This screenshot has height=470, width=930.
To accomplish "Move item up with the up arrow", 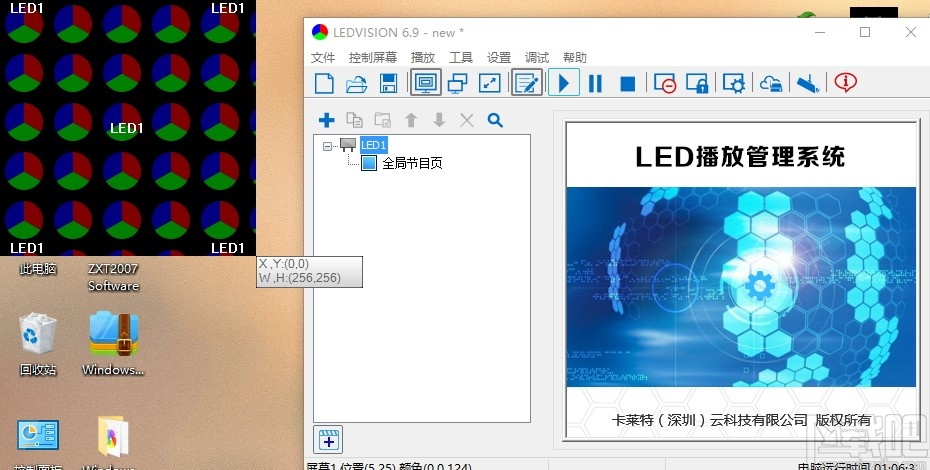I will pos(411,120).
